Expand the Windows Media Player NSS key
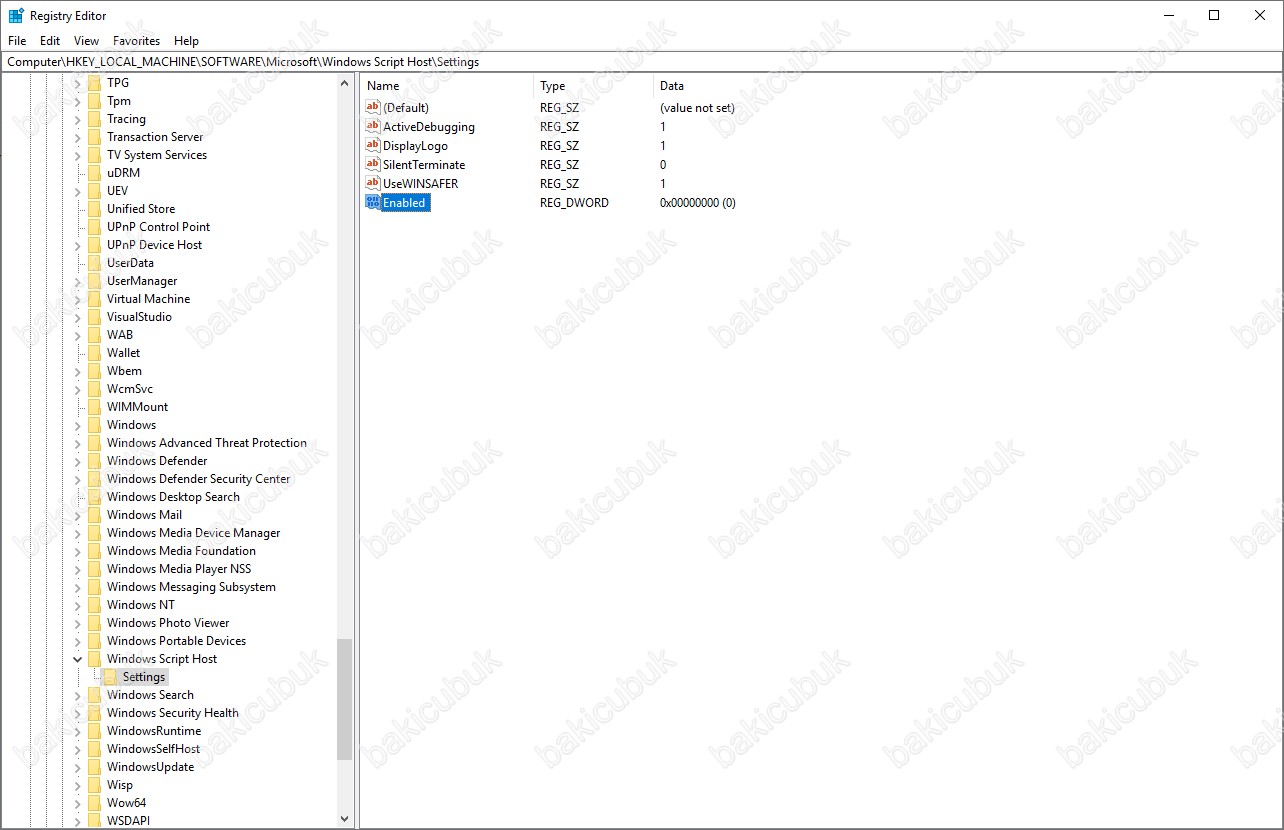Image resolution: width=1284 pixels, height=830 pixels. (78, 569)
